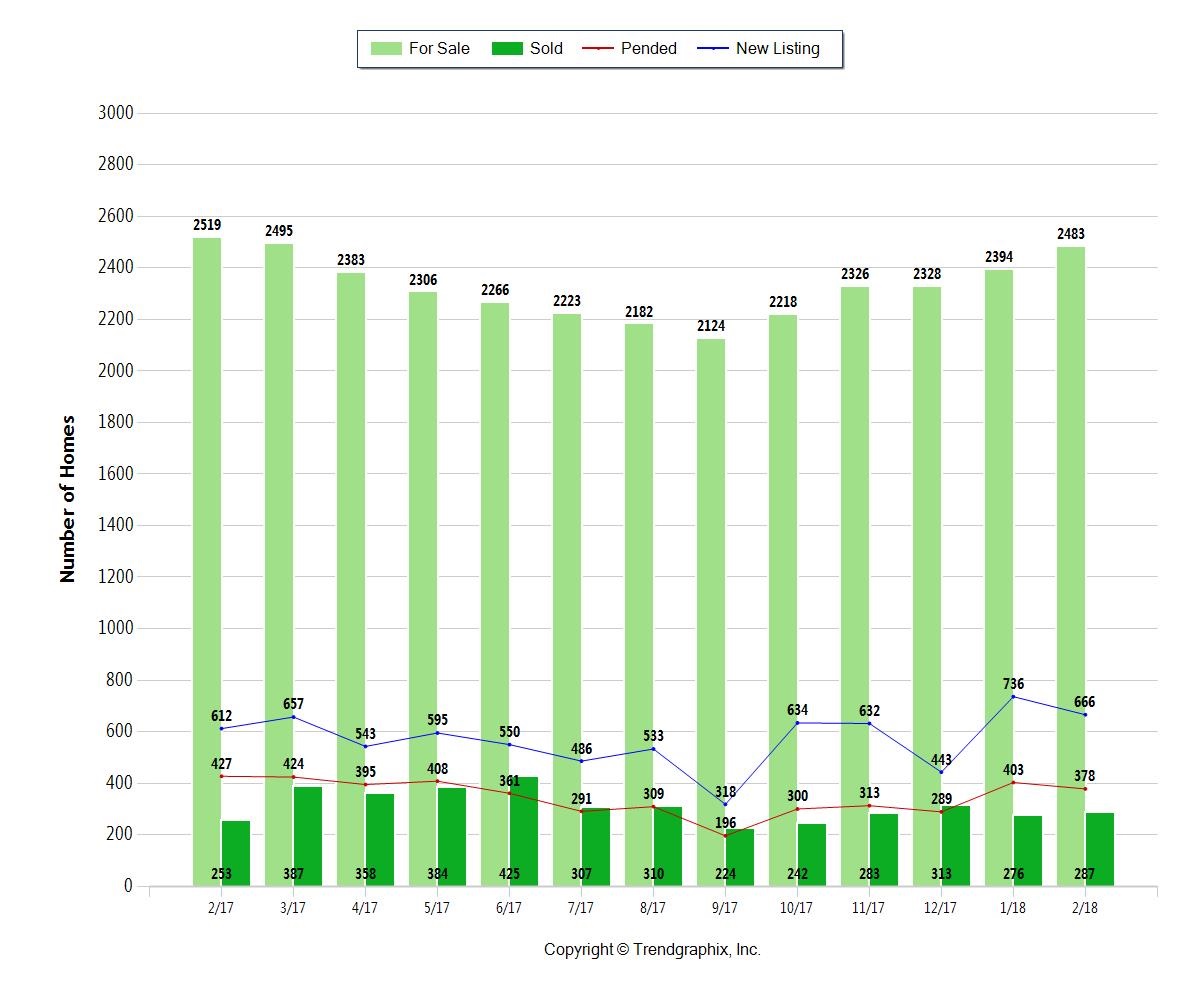Viewport: 1200px width, 1000px height.
Task: Click the Number of Homes axis title
Action: [68, 499]
